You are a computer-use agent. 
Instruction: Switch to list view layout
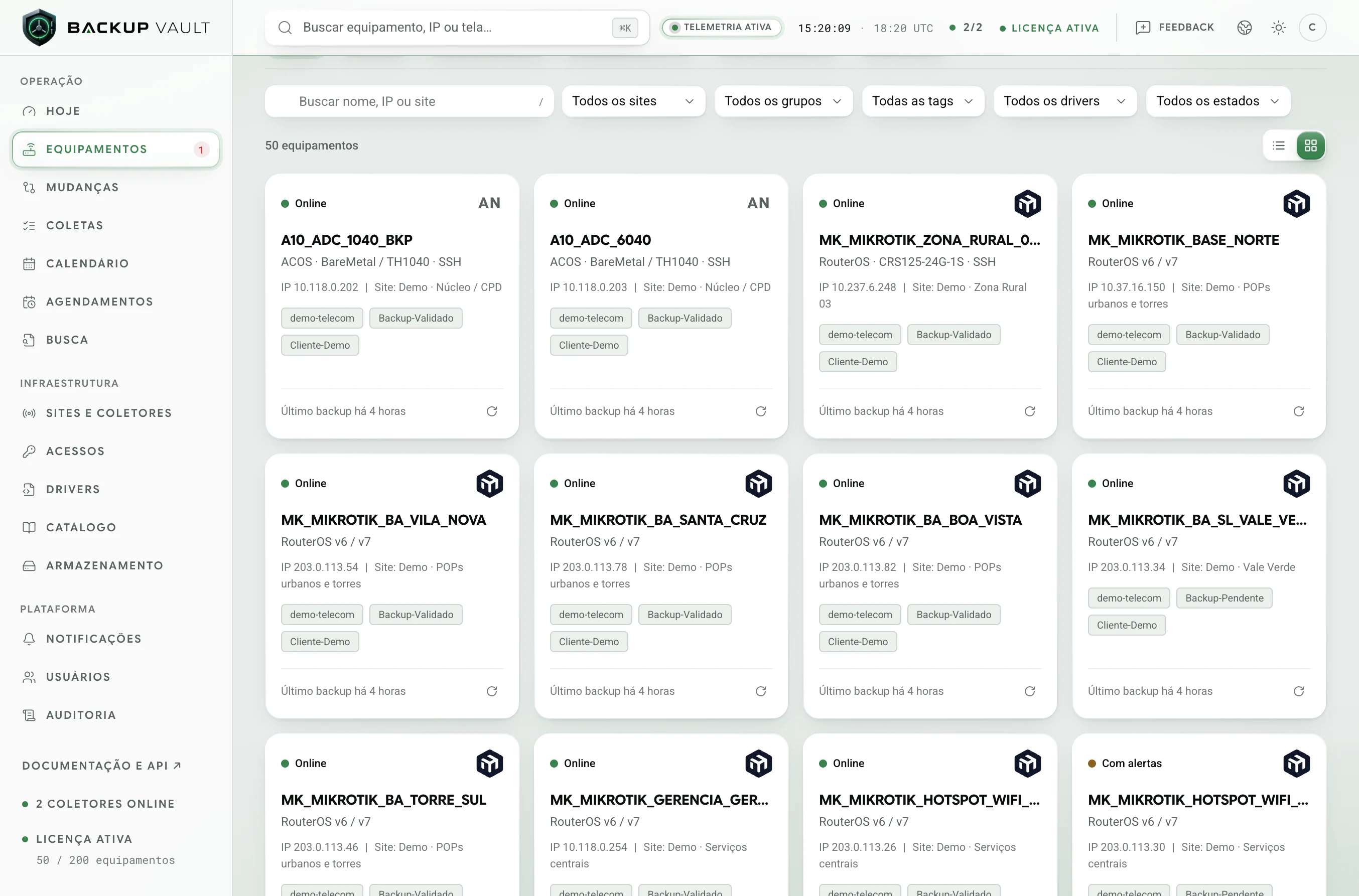click(1278, 145)
